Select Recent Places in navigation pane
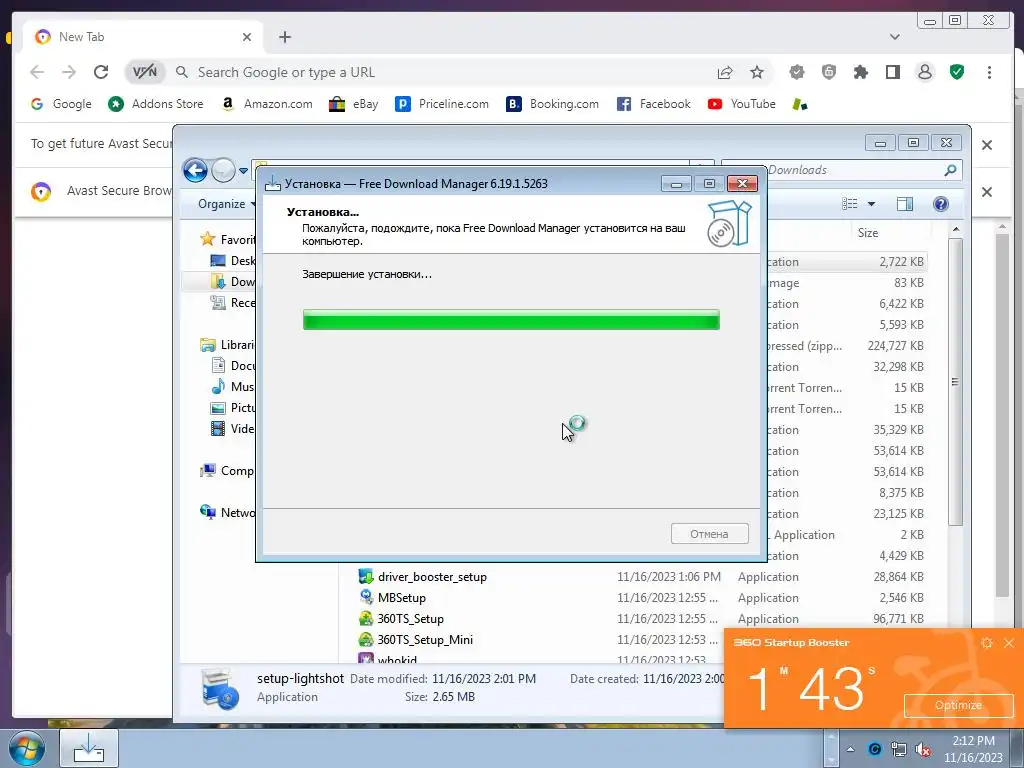 coord(233,302)
